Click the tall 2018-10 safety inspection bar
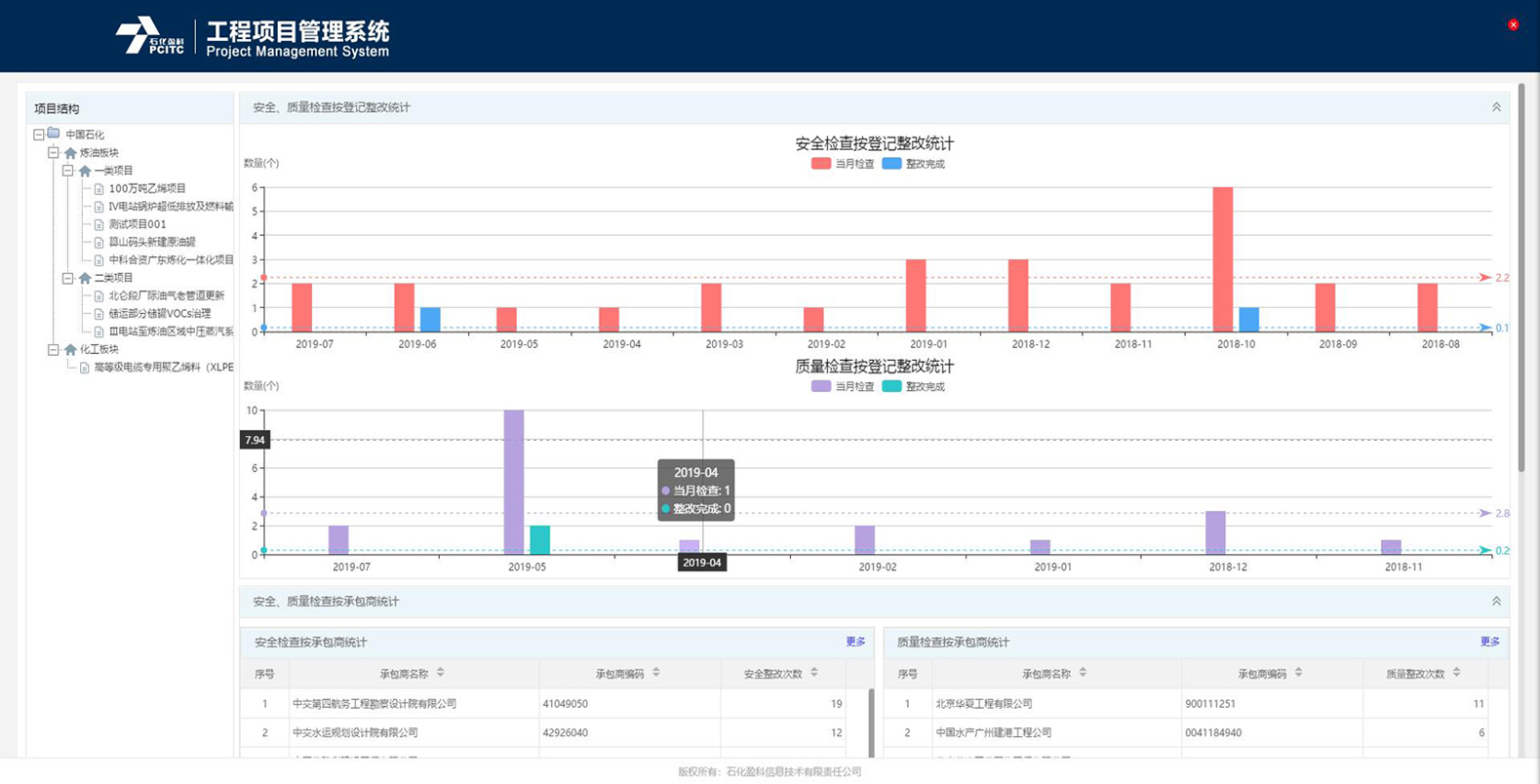Screen dimensions: 1540x784 [1222, 258]
